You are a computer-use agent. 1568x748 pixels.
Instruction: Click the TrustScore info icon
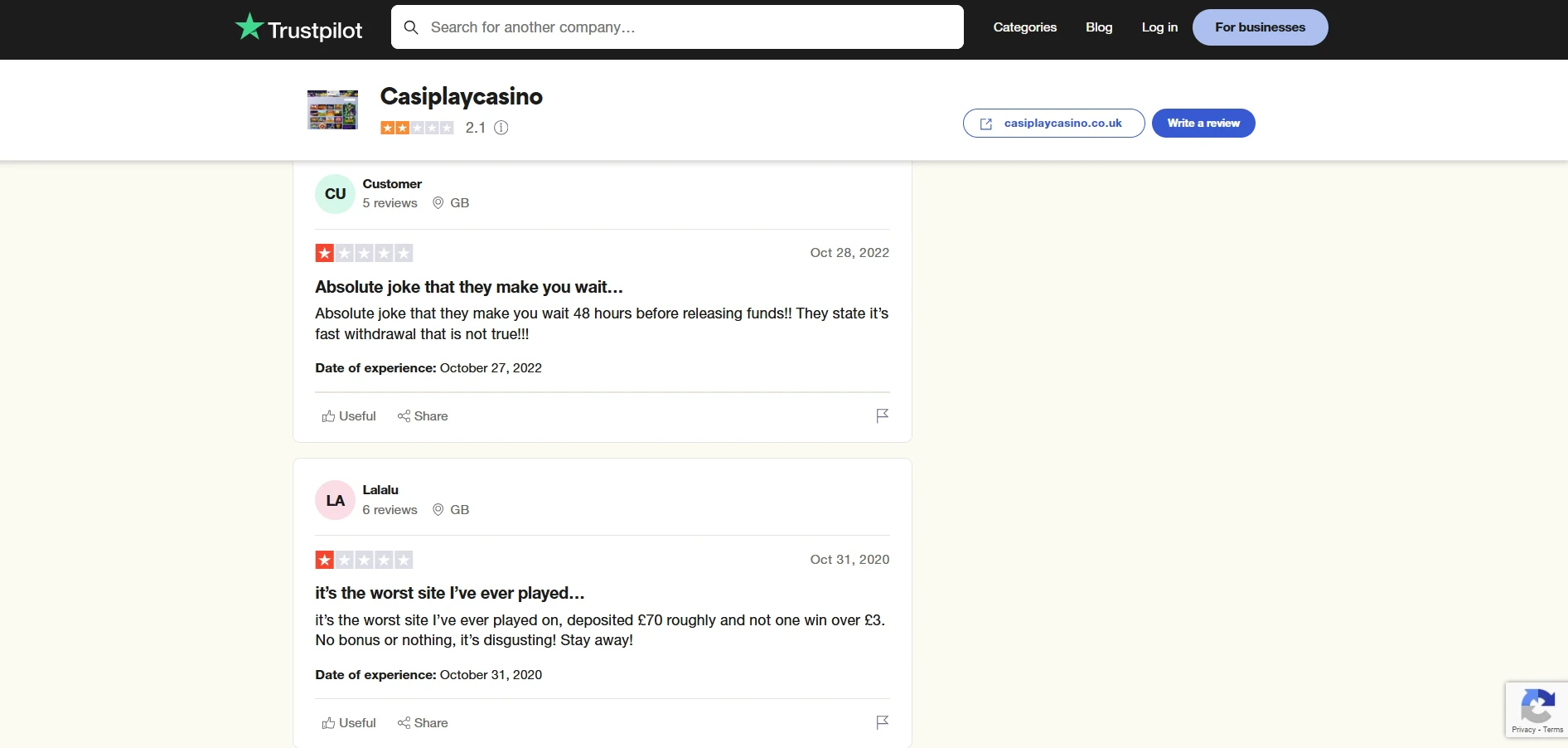tap(501, 128)
